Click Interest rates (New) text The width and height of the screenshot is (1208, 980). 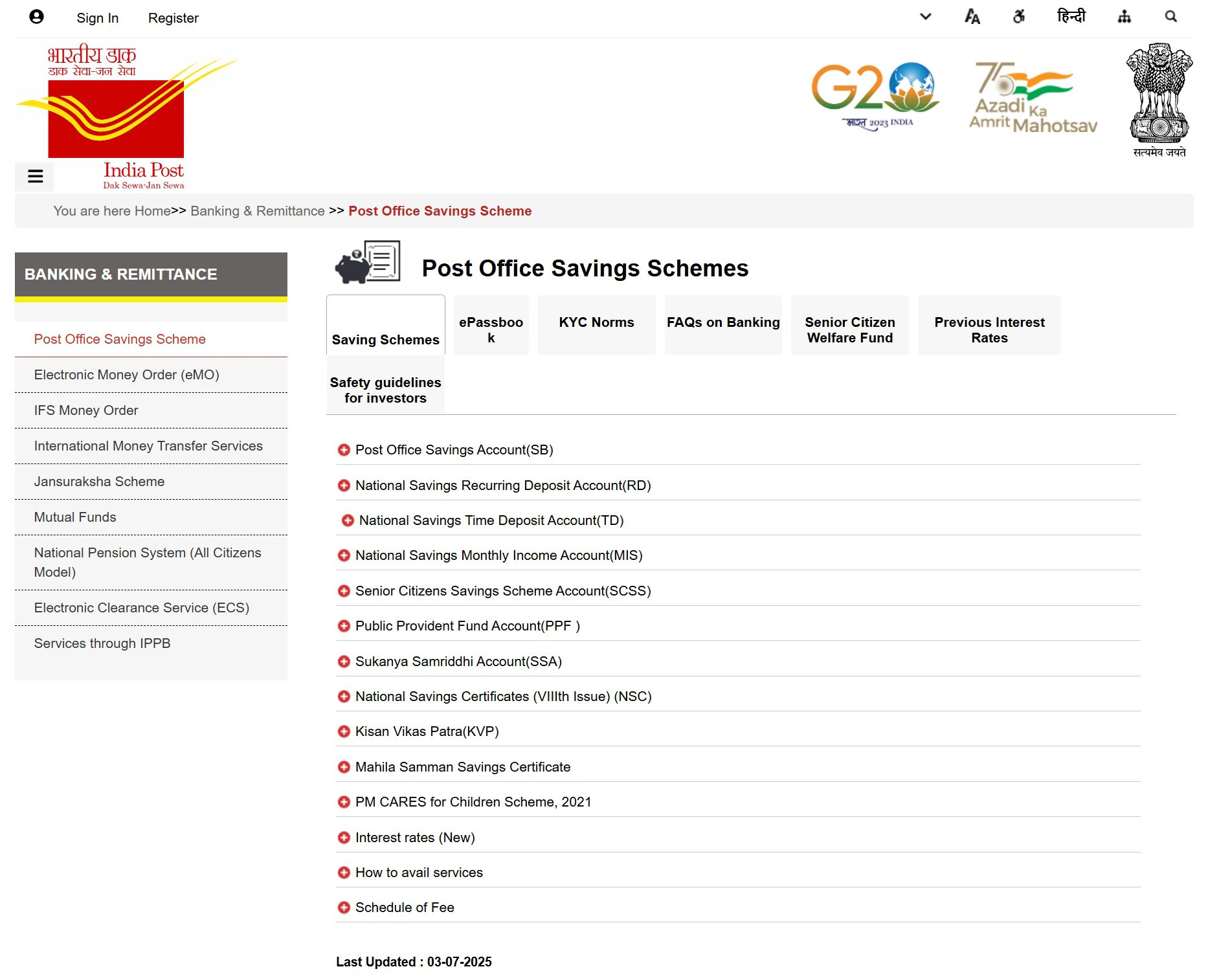pos(415,838)
